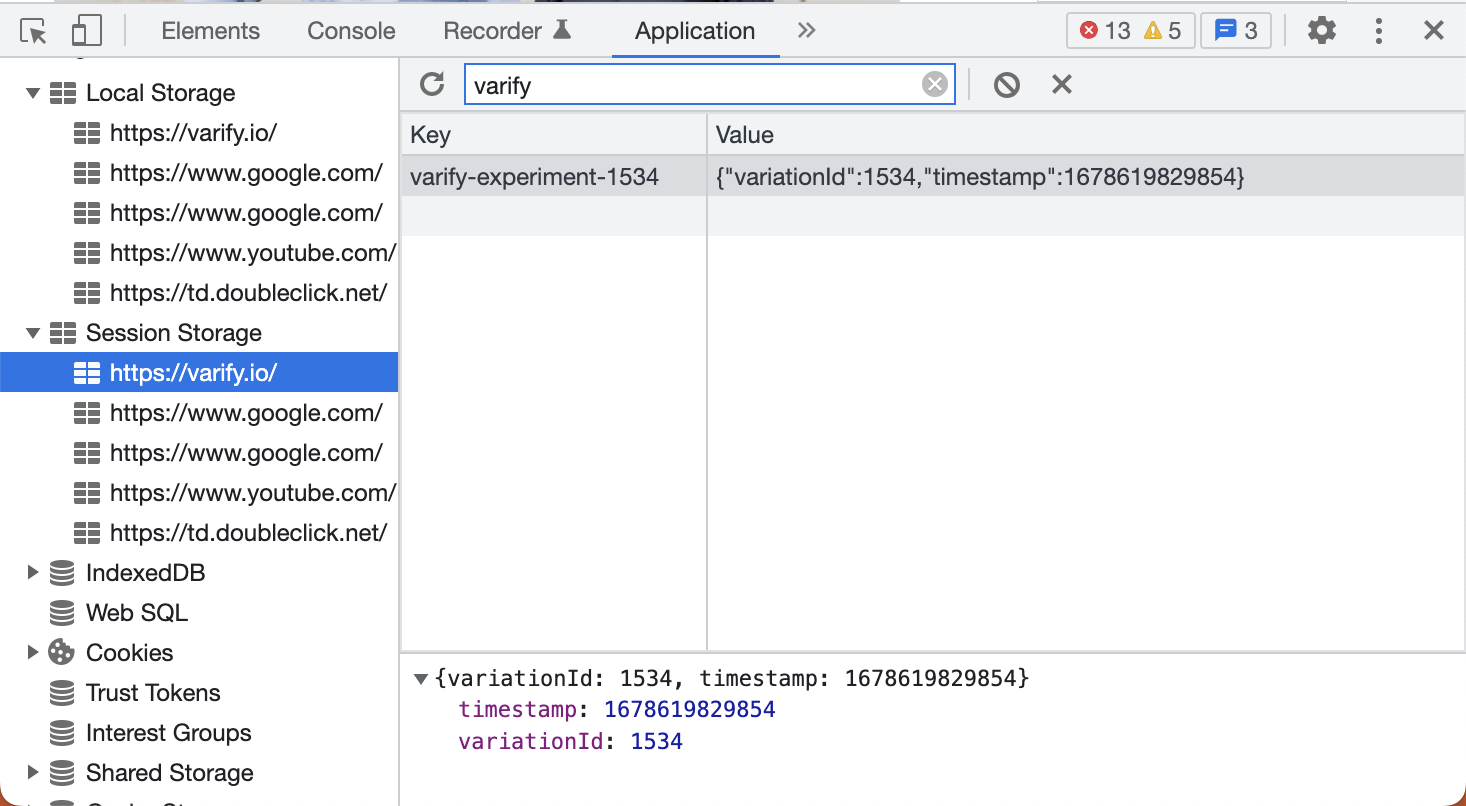Screen dimensions: 1466x806
Task: Click the 5 warnings counter
Action: tap(1163, 31)
